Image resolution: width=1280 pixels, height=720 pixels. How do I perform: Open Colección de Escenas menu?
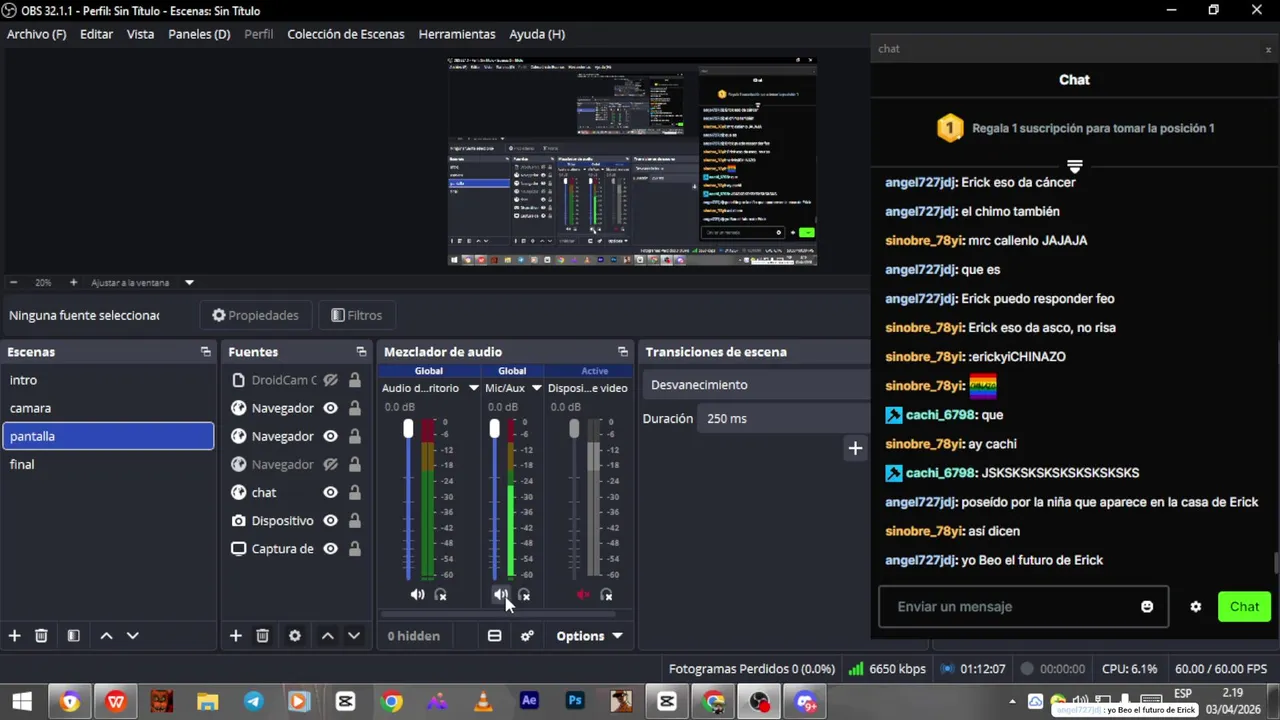pos(346,34)
